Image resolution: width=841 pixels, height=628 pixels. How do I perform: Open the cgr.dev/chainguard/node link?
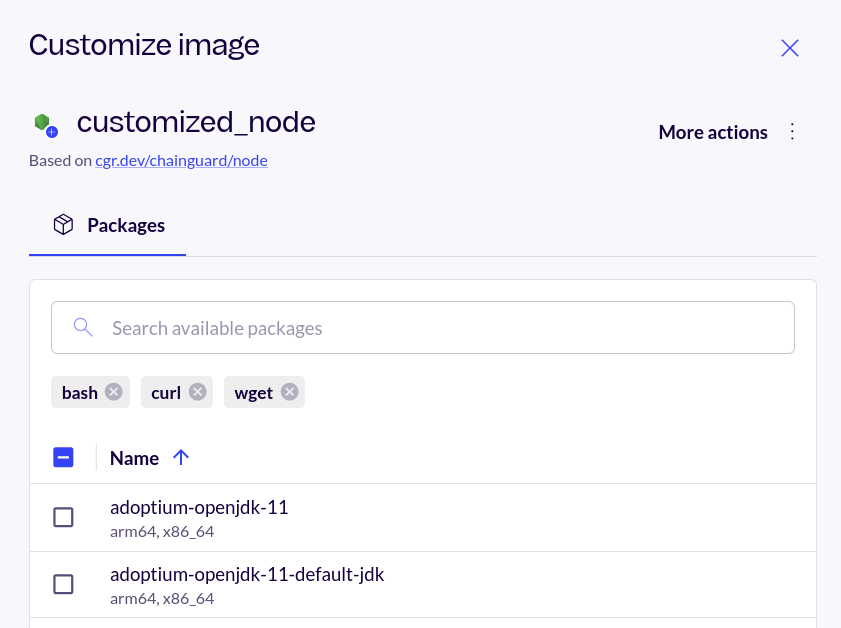pyautogui.click(x=181, y=160)
